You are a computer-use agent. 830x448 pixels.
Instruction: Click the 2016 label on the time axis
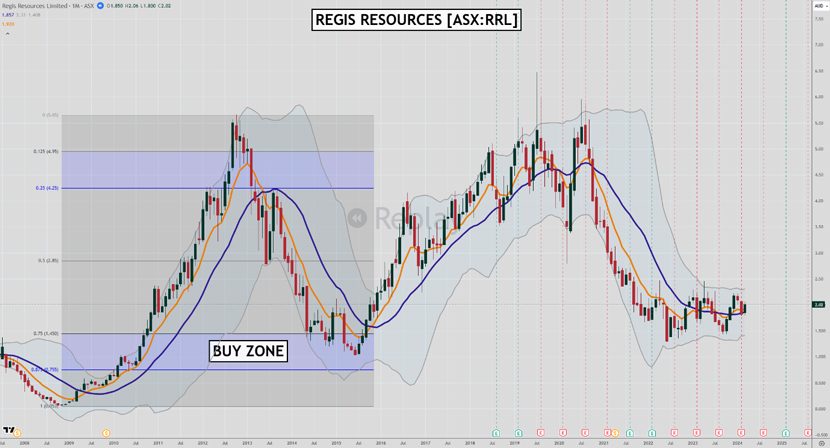click(x=381, y=443)
